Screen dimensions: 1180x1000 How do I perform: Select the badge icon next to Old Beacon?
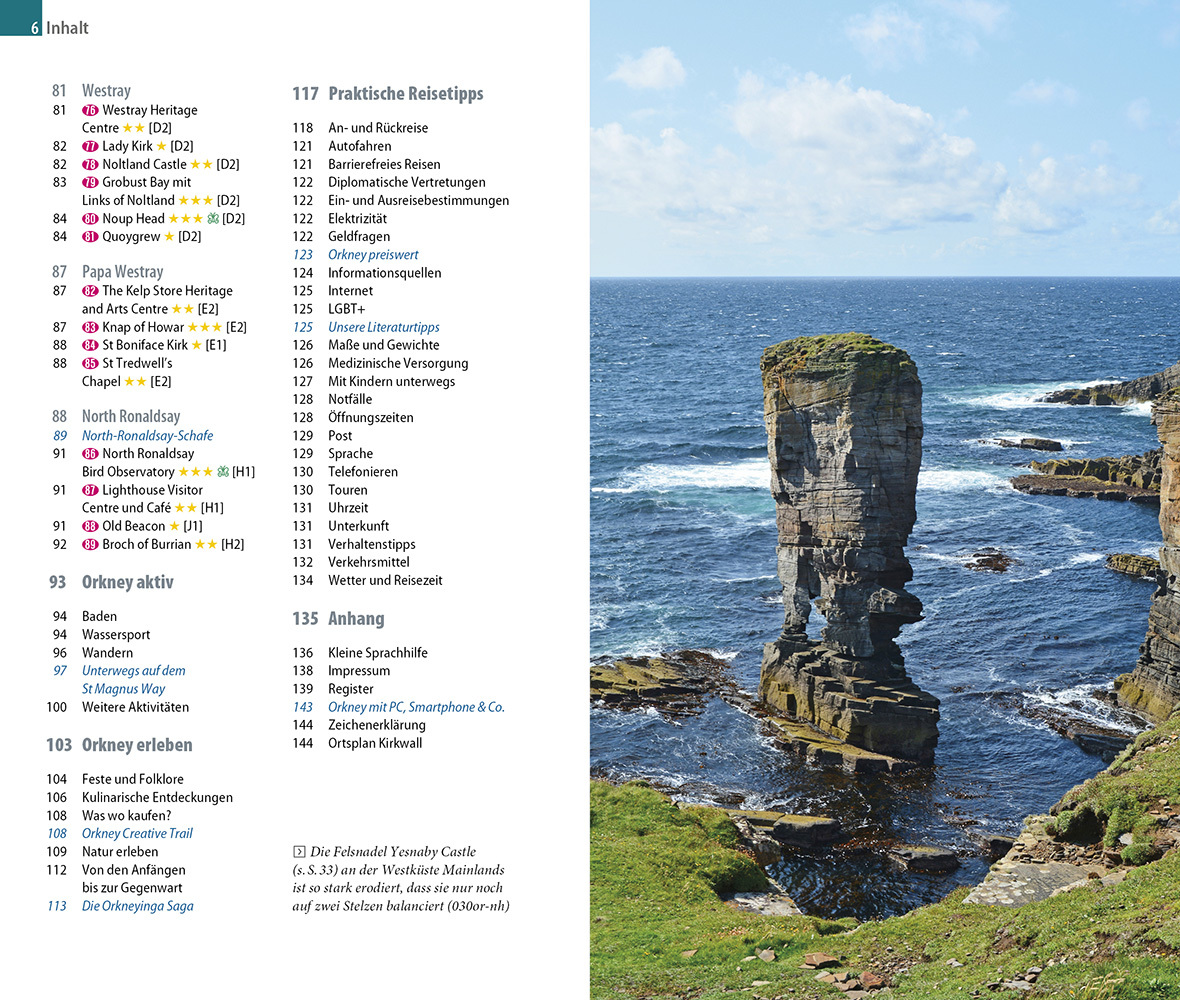[90, 526]
